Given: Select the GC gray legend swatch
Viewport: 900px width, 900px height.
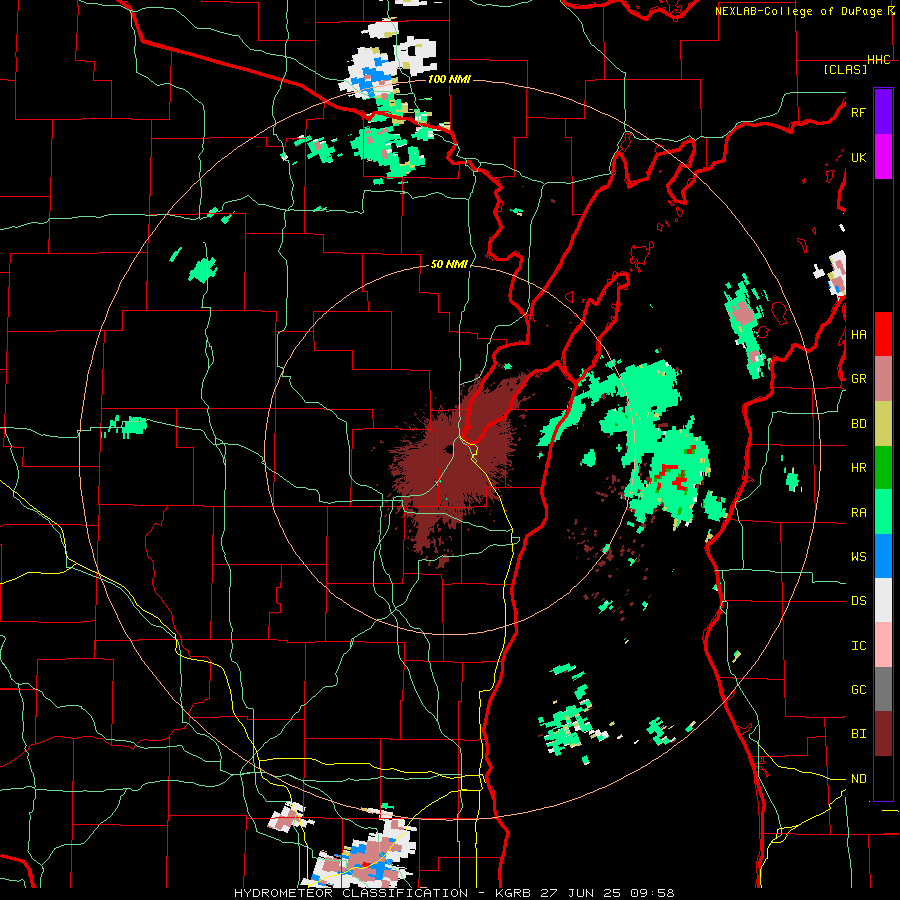Looking at the screenshot, I should (883, 689).
